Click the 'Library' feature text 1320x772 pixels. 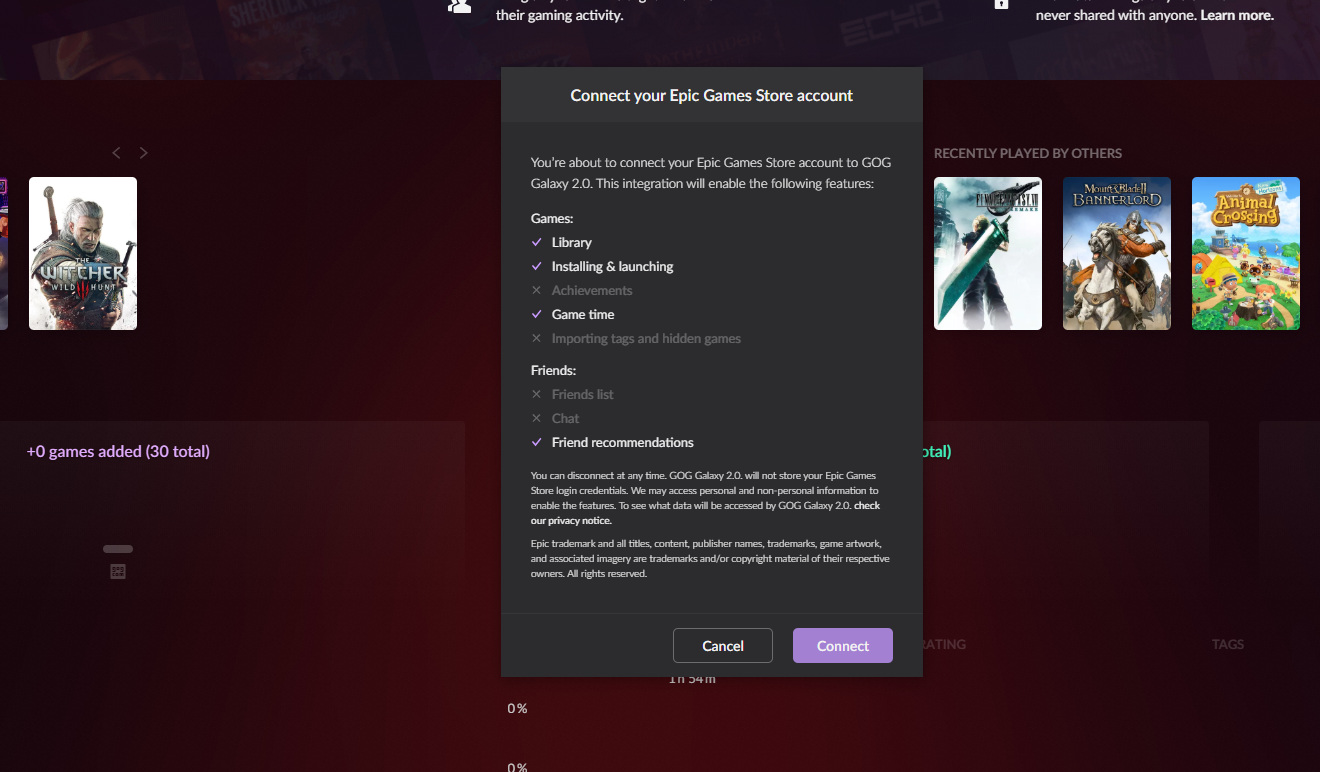[571, 242]
